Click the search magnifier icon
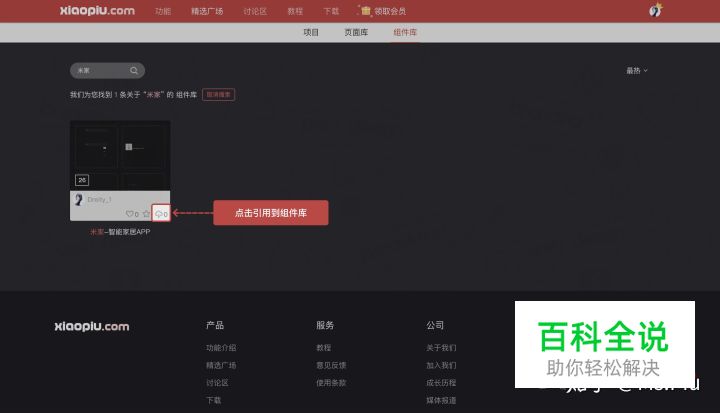 (134, 71)
